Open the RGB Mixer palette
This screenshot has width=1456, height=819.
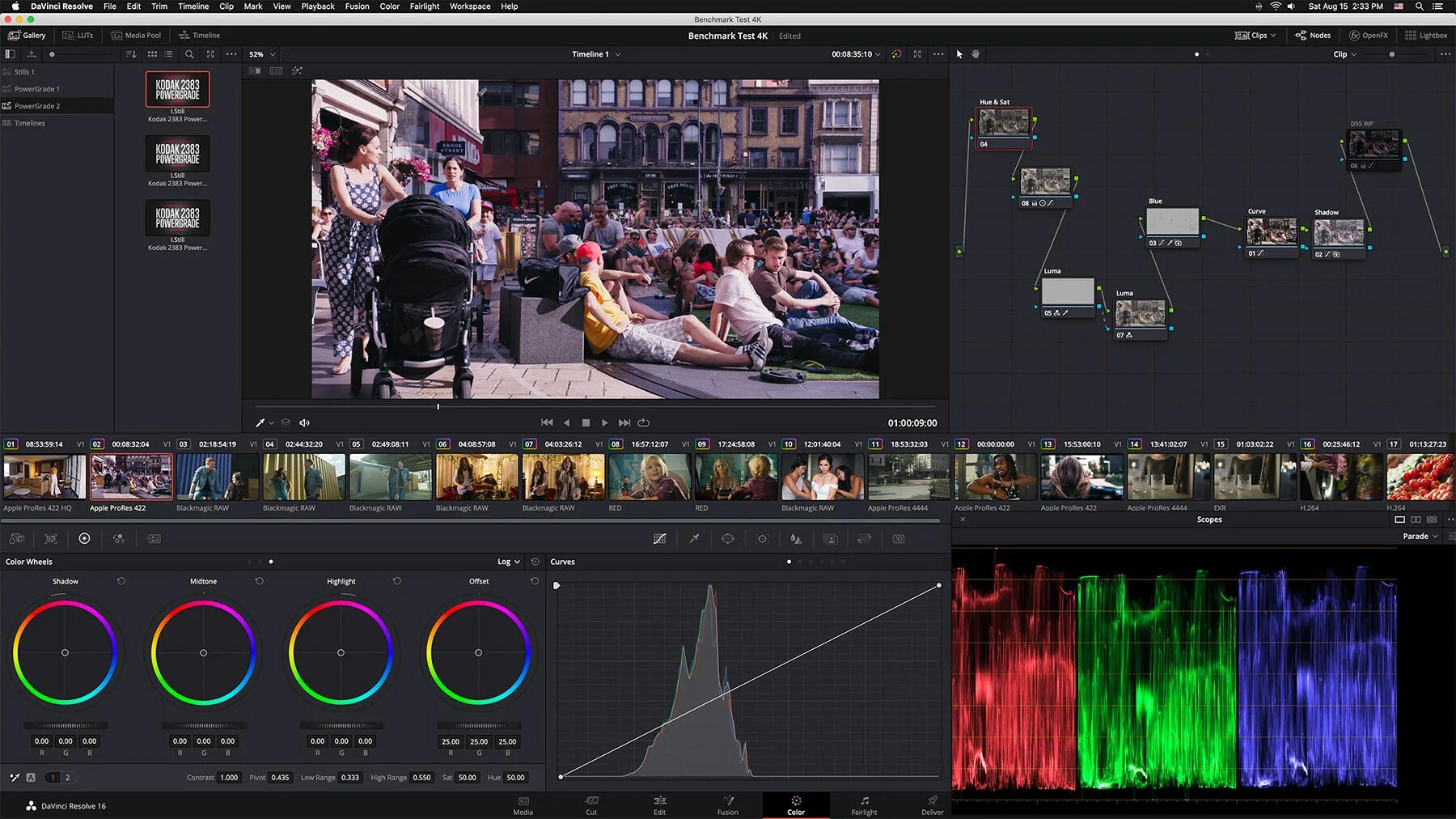(x=119, y=538)
